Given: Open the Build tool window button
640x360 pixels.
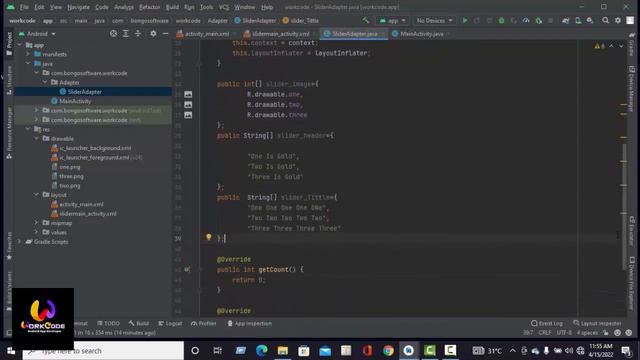Looking at the screenshot, I should (139, 323).
